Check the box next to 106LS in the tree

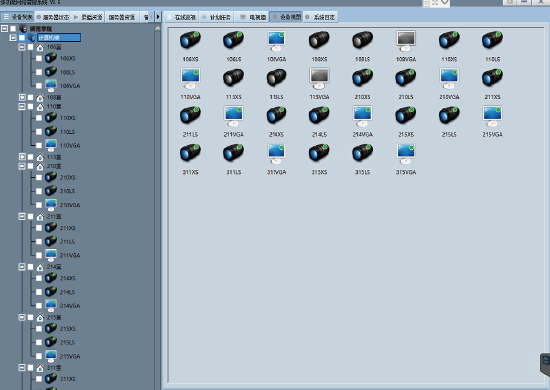(39, 72)
